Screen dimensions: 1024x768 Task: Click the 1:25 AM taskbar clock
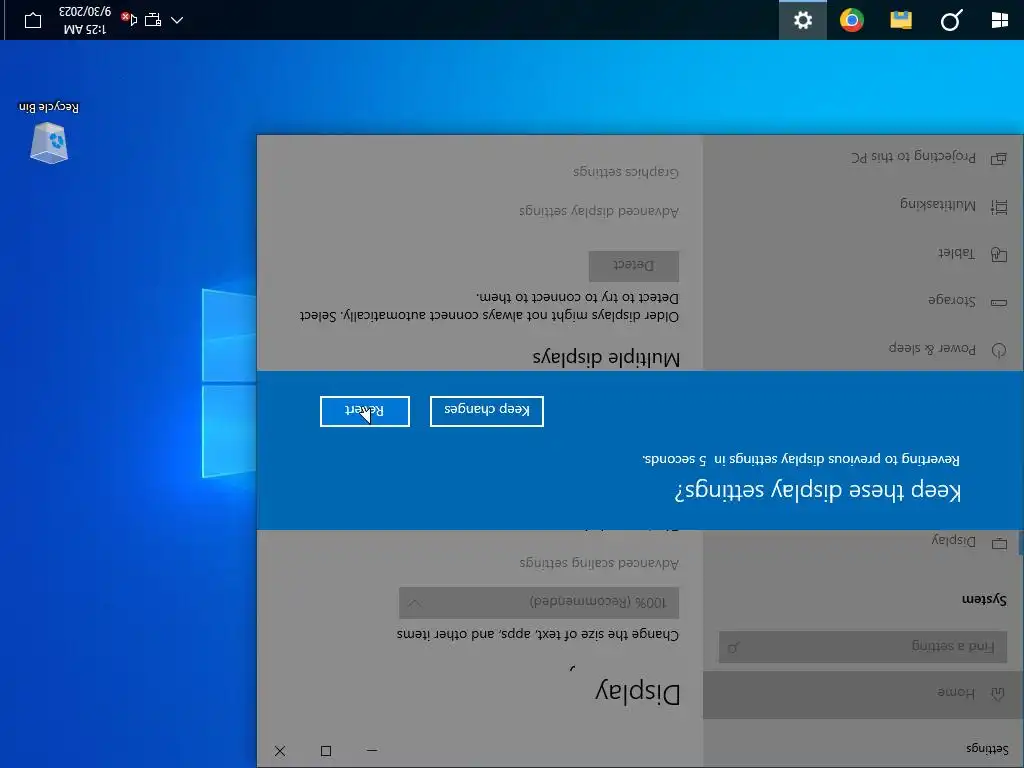coord(85,20)
